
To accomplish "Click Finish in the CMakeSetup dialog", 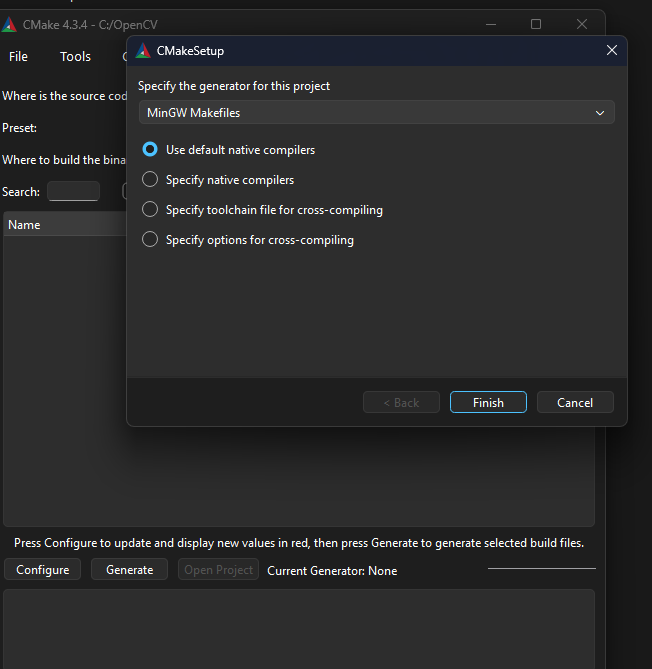I will click(488, 402).
